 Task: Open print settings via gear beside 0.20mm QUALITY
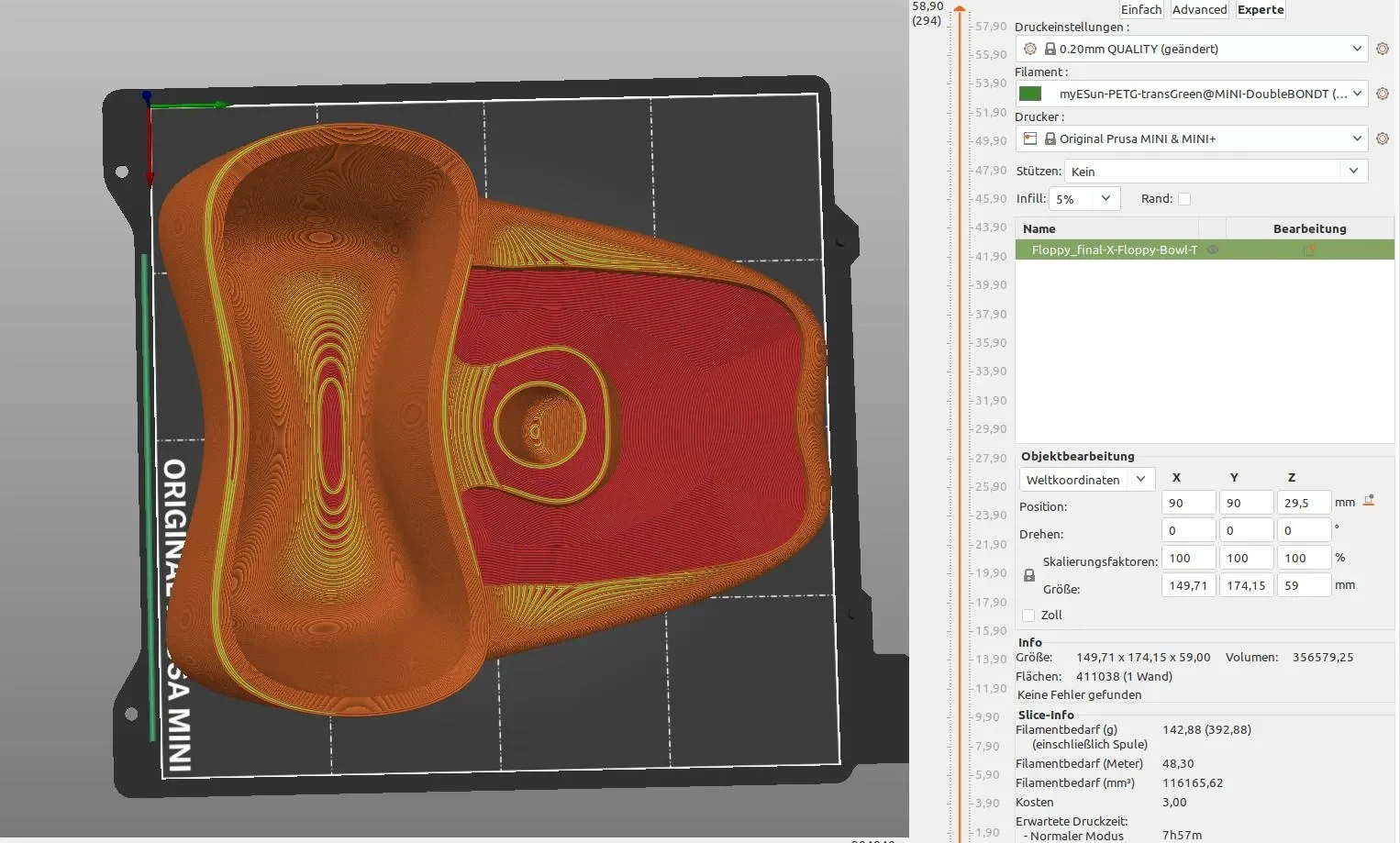click(1383, 49)
